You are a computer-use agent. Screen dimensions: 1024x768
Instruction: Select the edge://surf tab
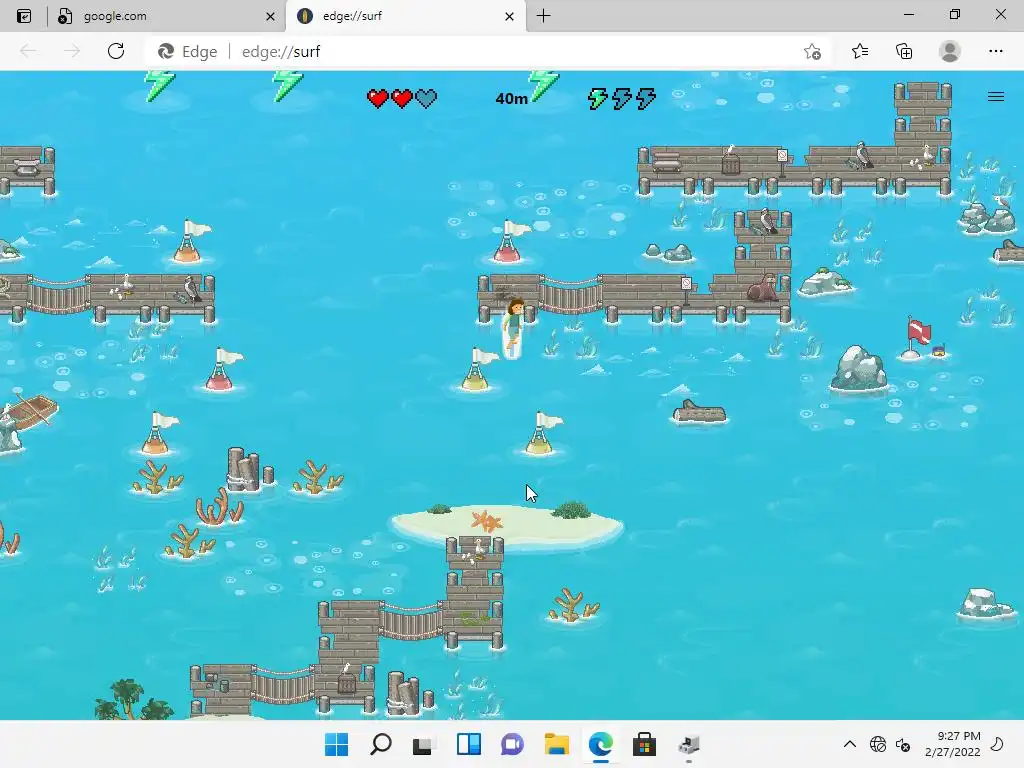point(404,16)
